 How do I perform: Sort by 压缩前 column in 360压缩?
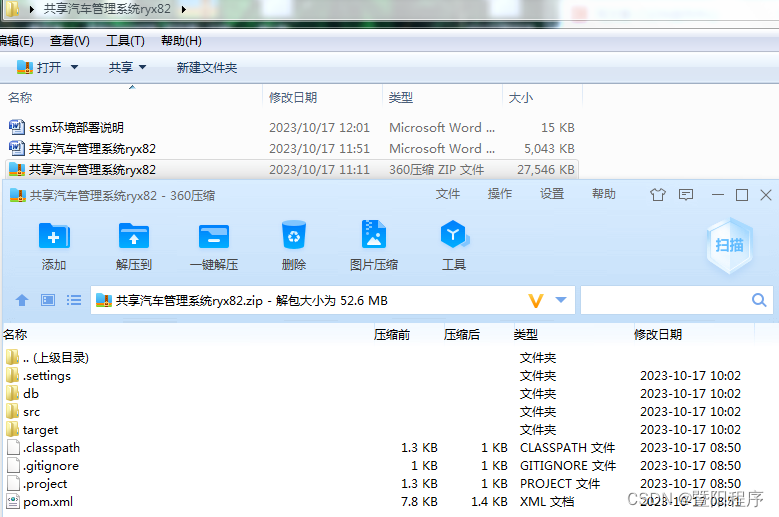coord(392,335)
